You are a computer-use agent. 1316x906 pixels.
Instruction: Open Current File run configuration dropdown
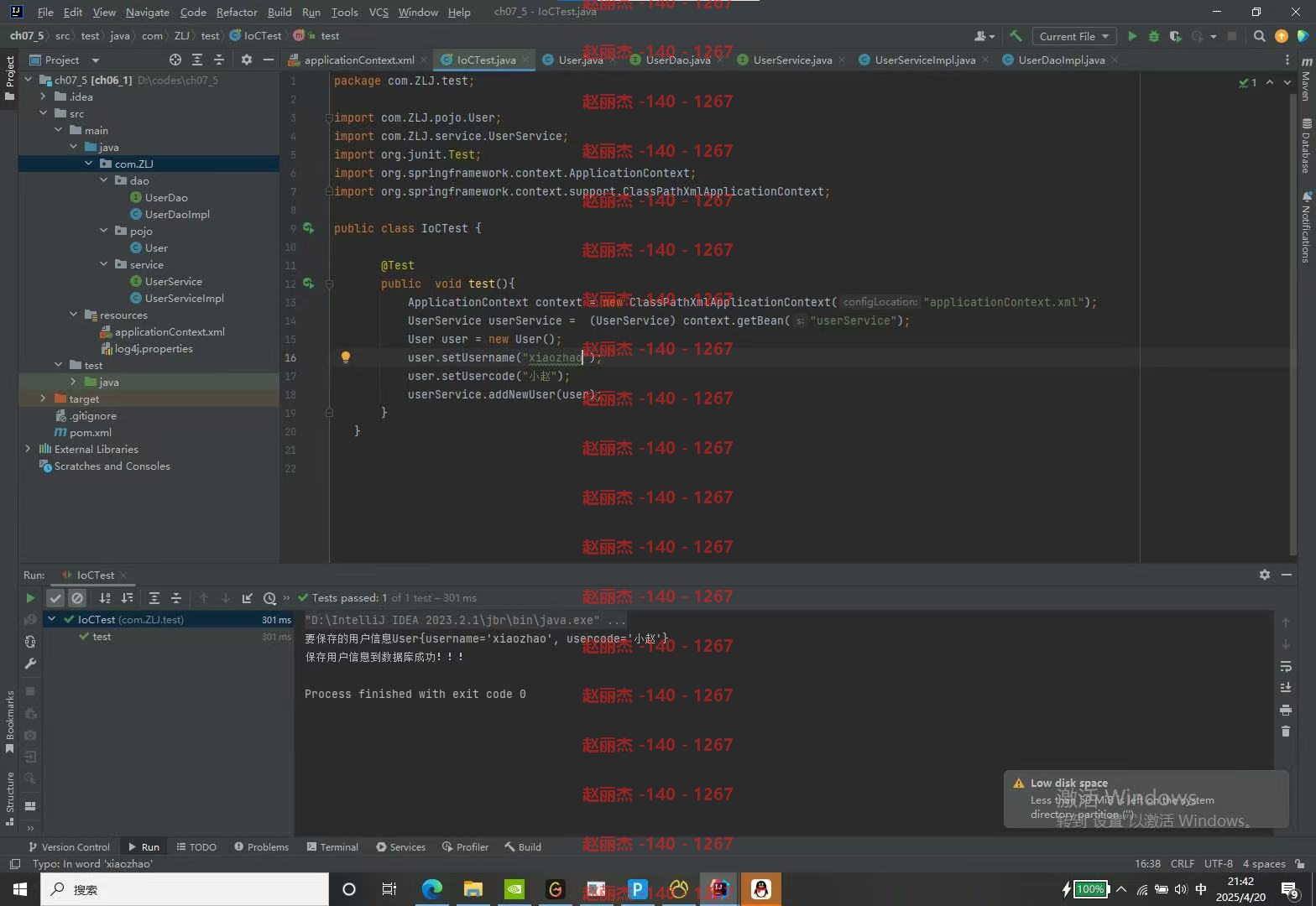tap(1074, 36)
